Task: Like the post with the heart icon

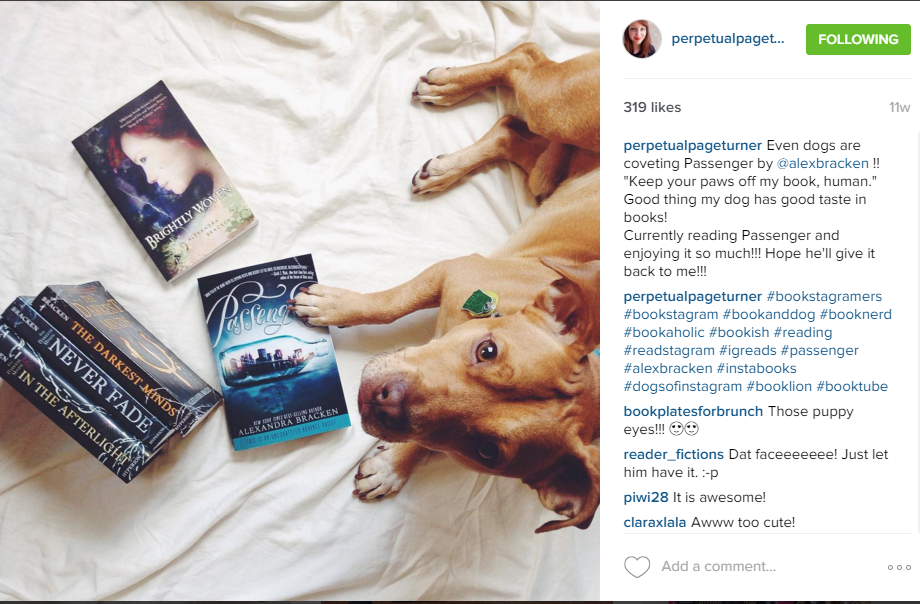Action: click(x=637, y=566)
